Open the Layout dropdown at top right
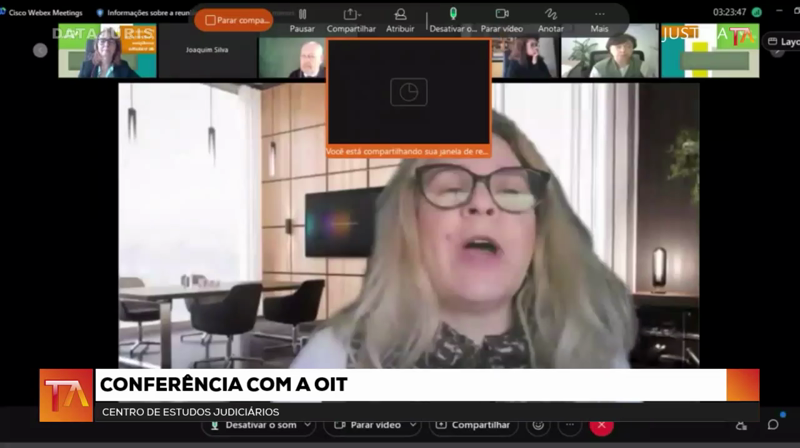The image size is (800, 448). click(x=782, y=42)
